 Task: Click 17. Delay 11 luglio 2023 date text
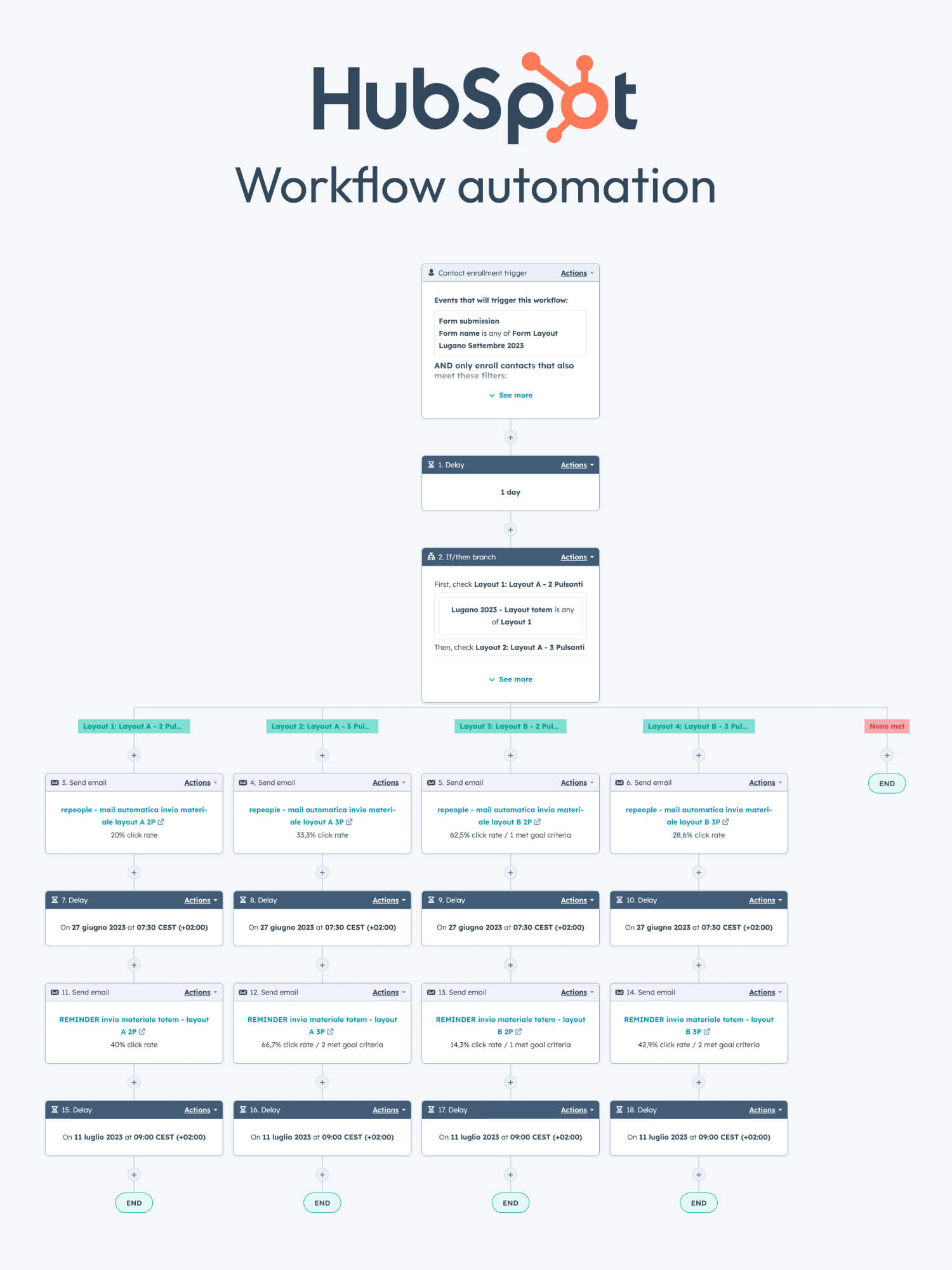510,1137
